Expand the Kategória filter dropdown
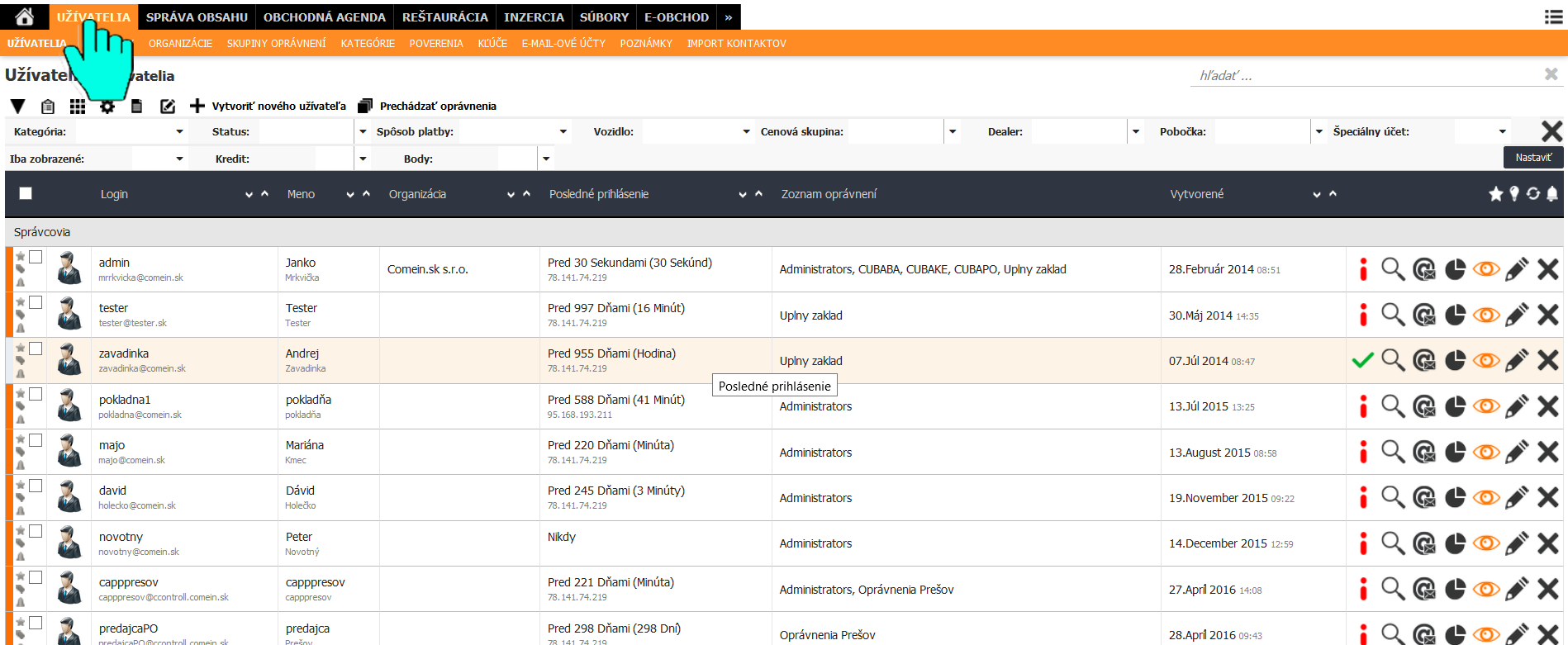1568x645 pixels. pyautogui.click(x=179, y=132)
